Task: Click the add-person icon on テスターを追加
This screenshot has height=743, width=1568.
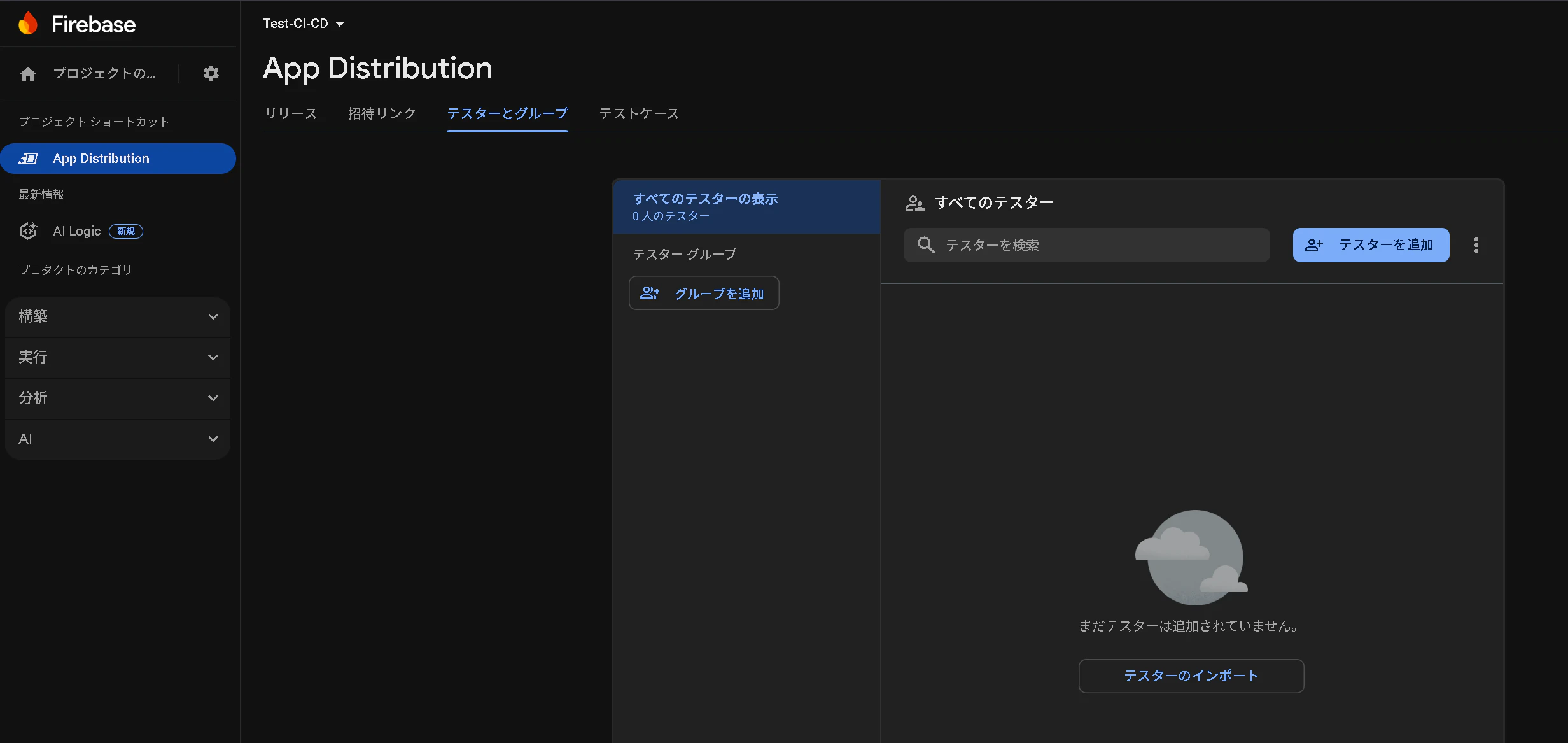Action: coord(1314,245)
